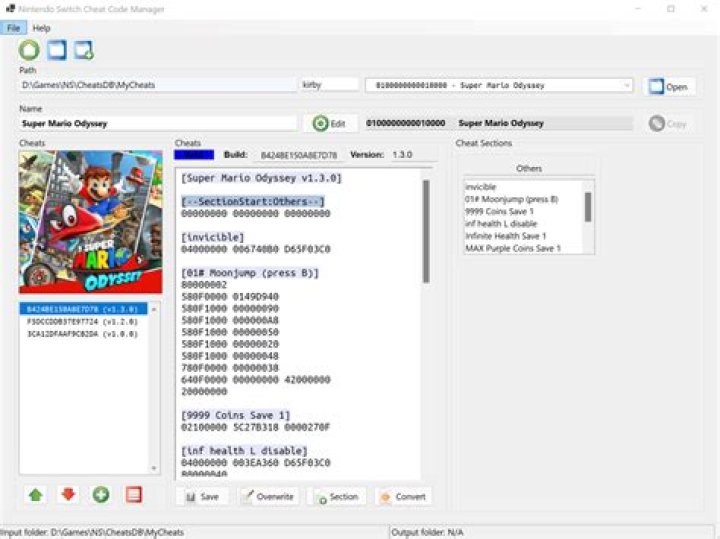Screen dimensions: 720x539
Task: Select 'Infinite Health Save 1' in Others list
Action: (x=506, y=236)
